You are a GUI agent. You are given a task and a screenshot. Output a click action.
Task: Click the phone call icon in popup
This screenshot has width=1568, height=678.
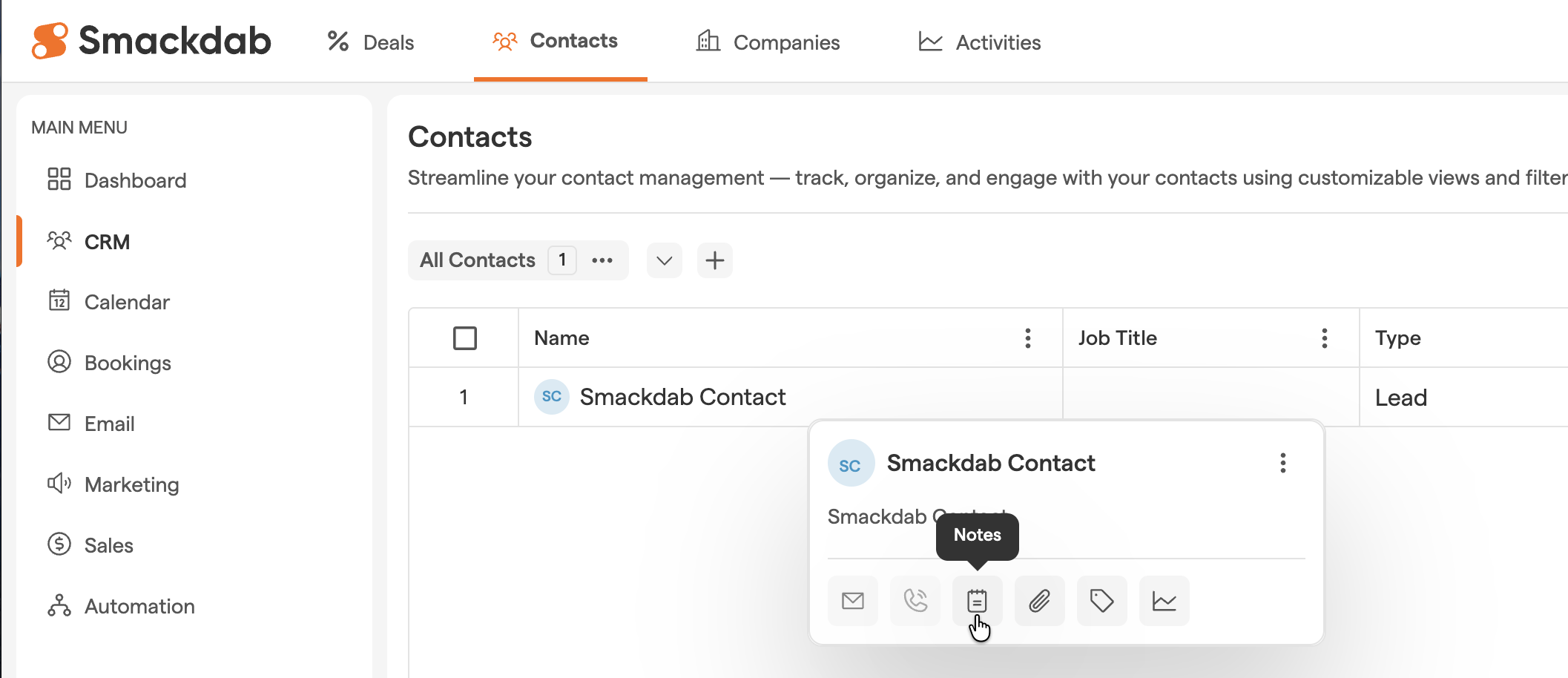pyautogui.click(x=915, y=601)
